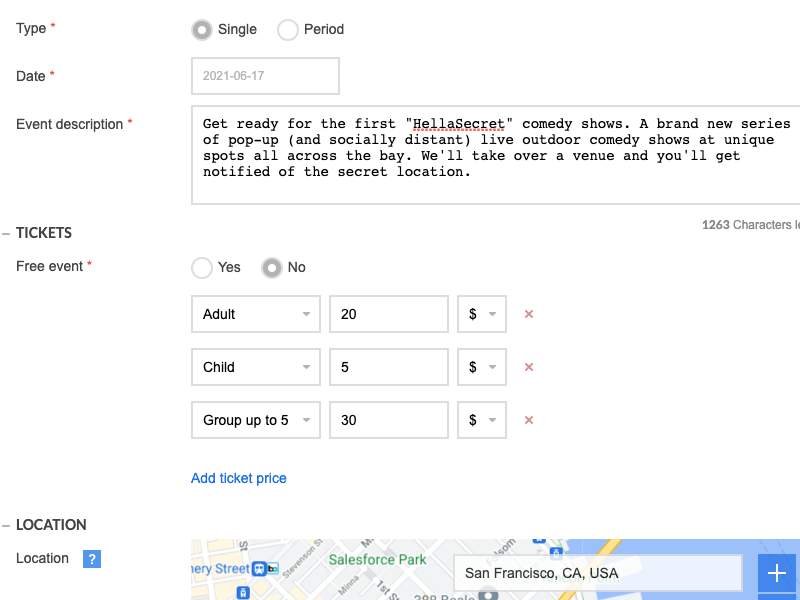Click the Date input field
Screen dimensions: 800x600
pyautogui.click(x=265, y=76)
